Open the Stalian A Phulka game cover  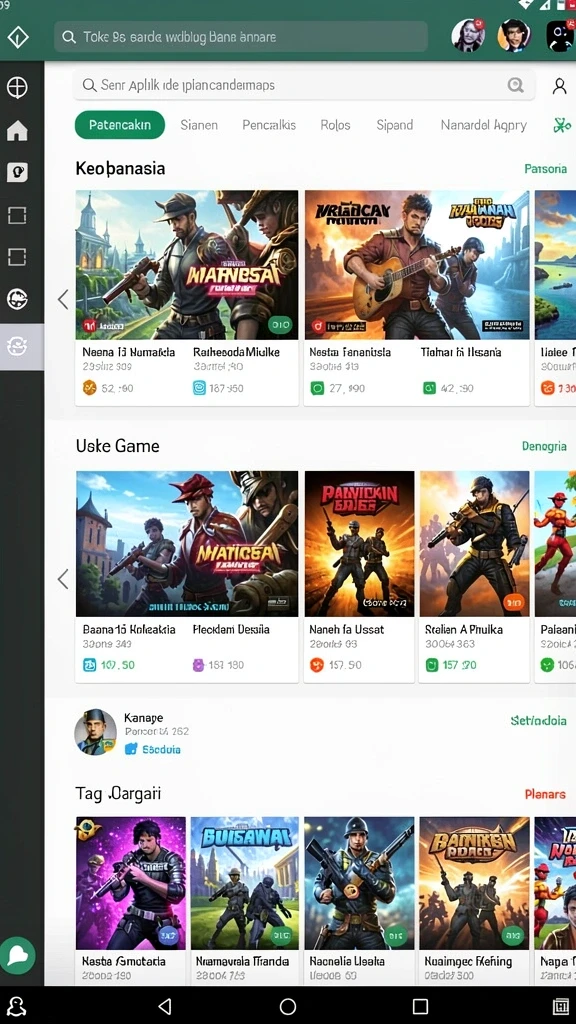(474, 543)
